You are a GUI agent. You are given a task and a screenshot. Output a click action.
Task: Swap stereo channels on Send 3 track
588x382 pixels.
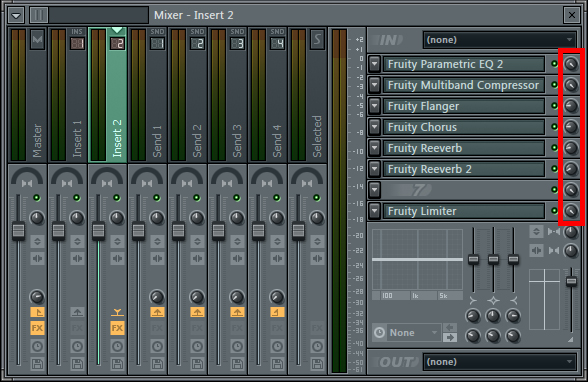(x=237, y=258)
